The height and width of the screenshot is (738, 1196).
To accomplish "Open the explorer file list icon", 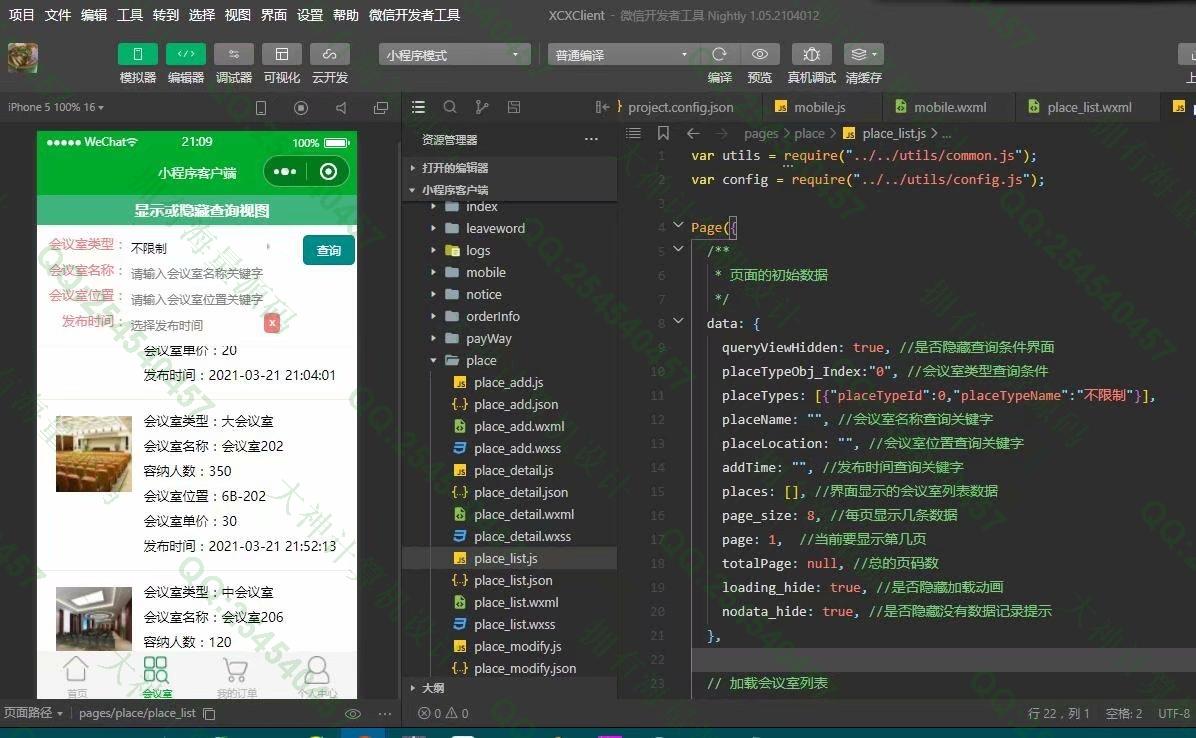I will click(418, 107).
